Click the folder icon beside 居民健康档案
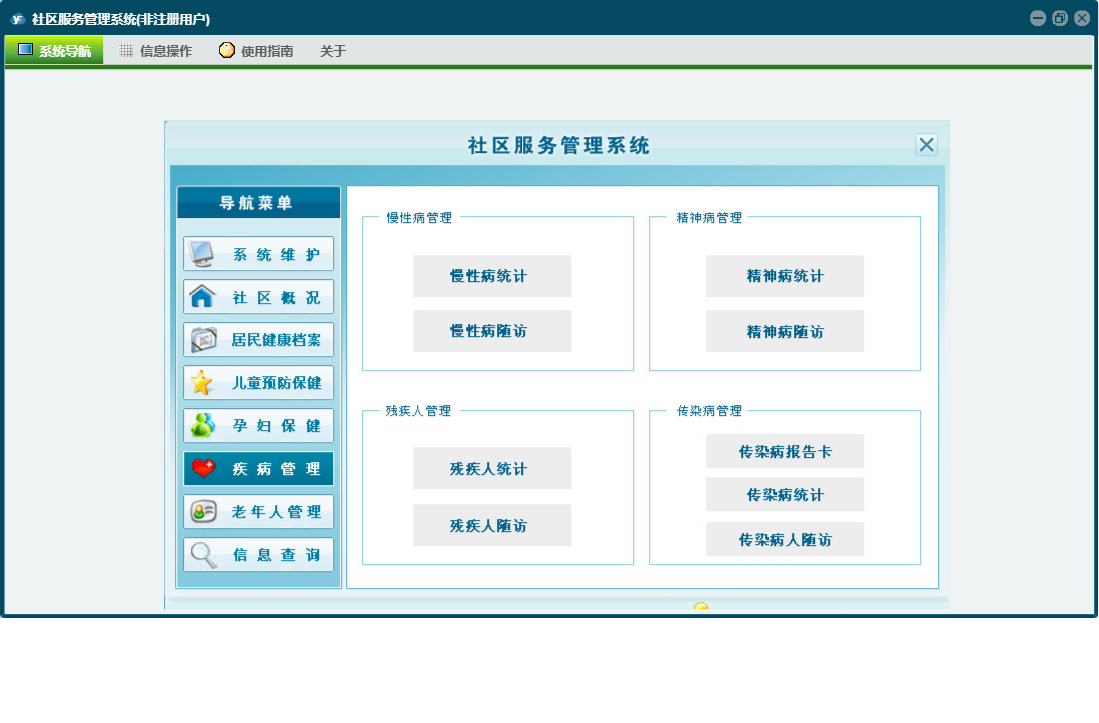1099x723 pixels. pos(203,340)
